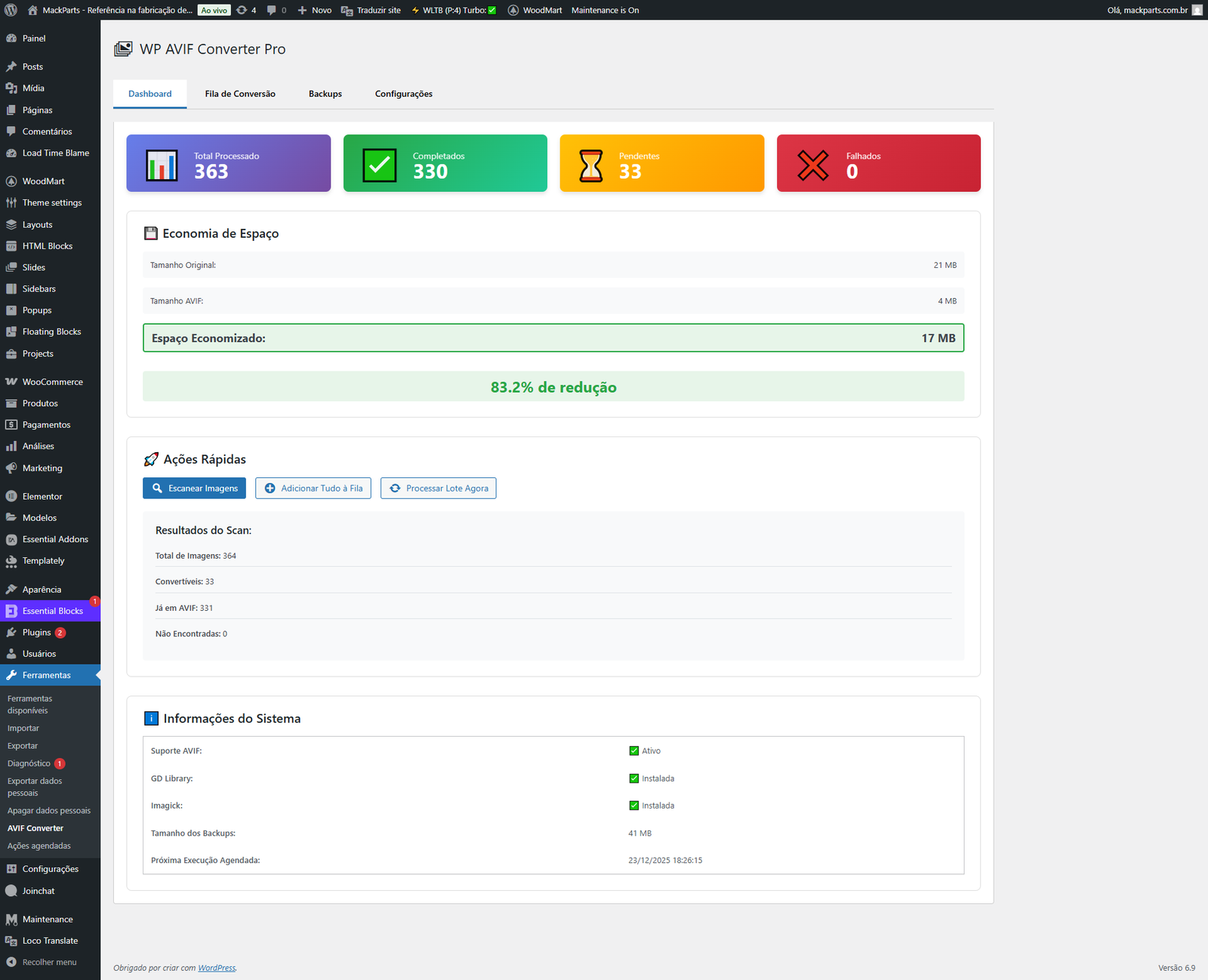Click the Elementor icon in sidebar

point(11,497)
